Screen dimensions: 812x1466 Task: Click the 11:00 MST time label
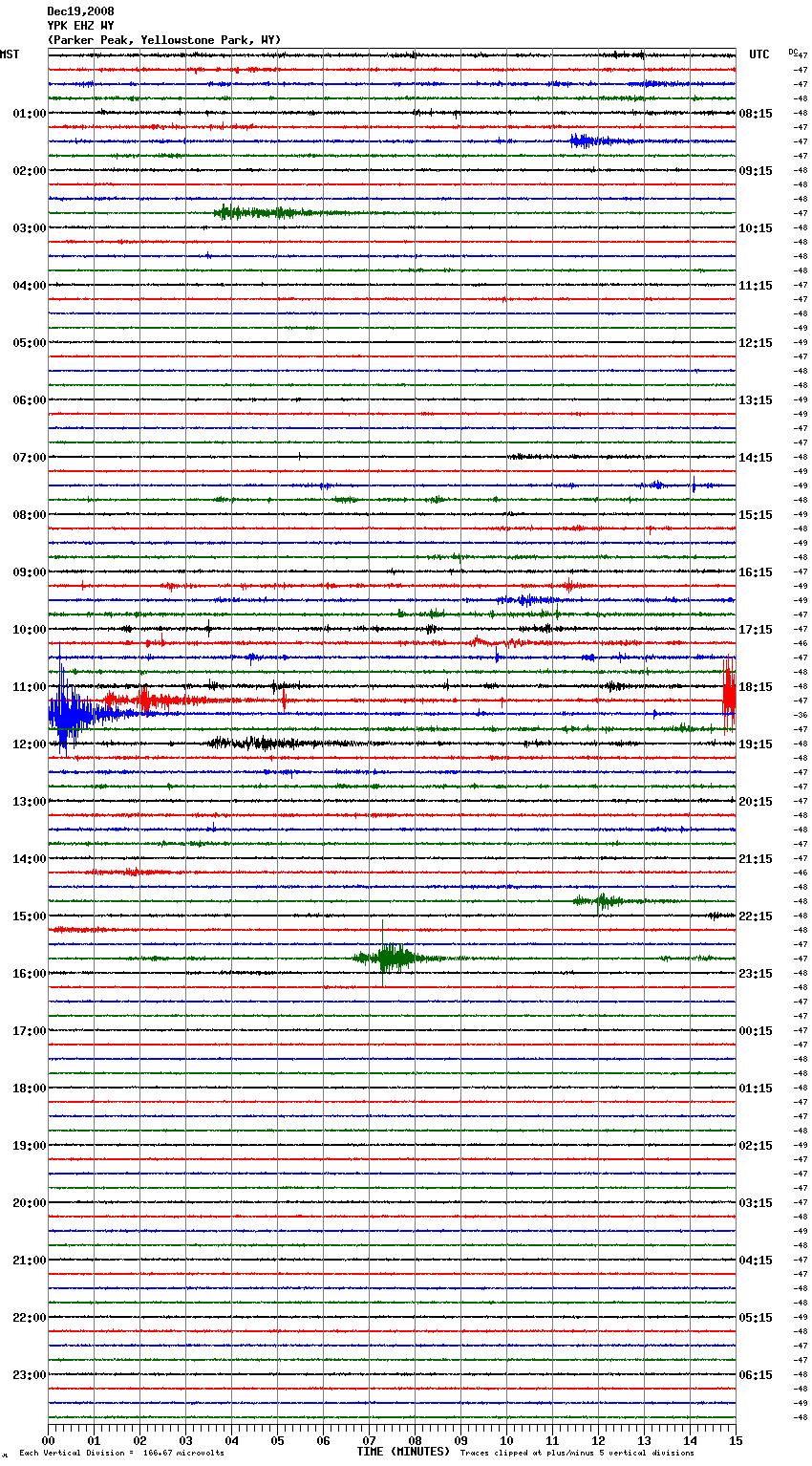coord(30,687)
